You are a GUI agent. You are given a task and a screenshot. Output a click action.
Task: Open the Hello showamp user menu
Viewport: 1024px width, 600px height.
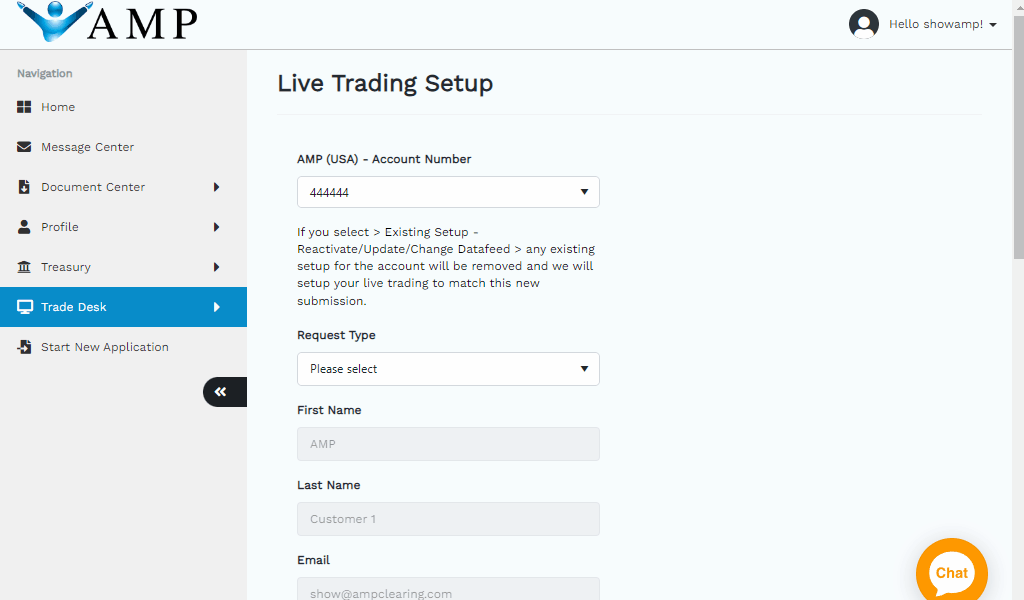coord(942,24)
